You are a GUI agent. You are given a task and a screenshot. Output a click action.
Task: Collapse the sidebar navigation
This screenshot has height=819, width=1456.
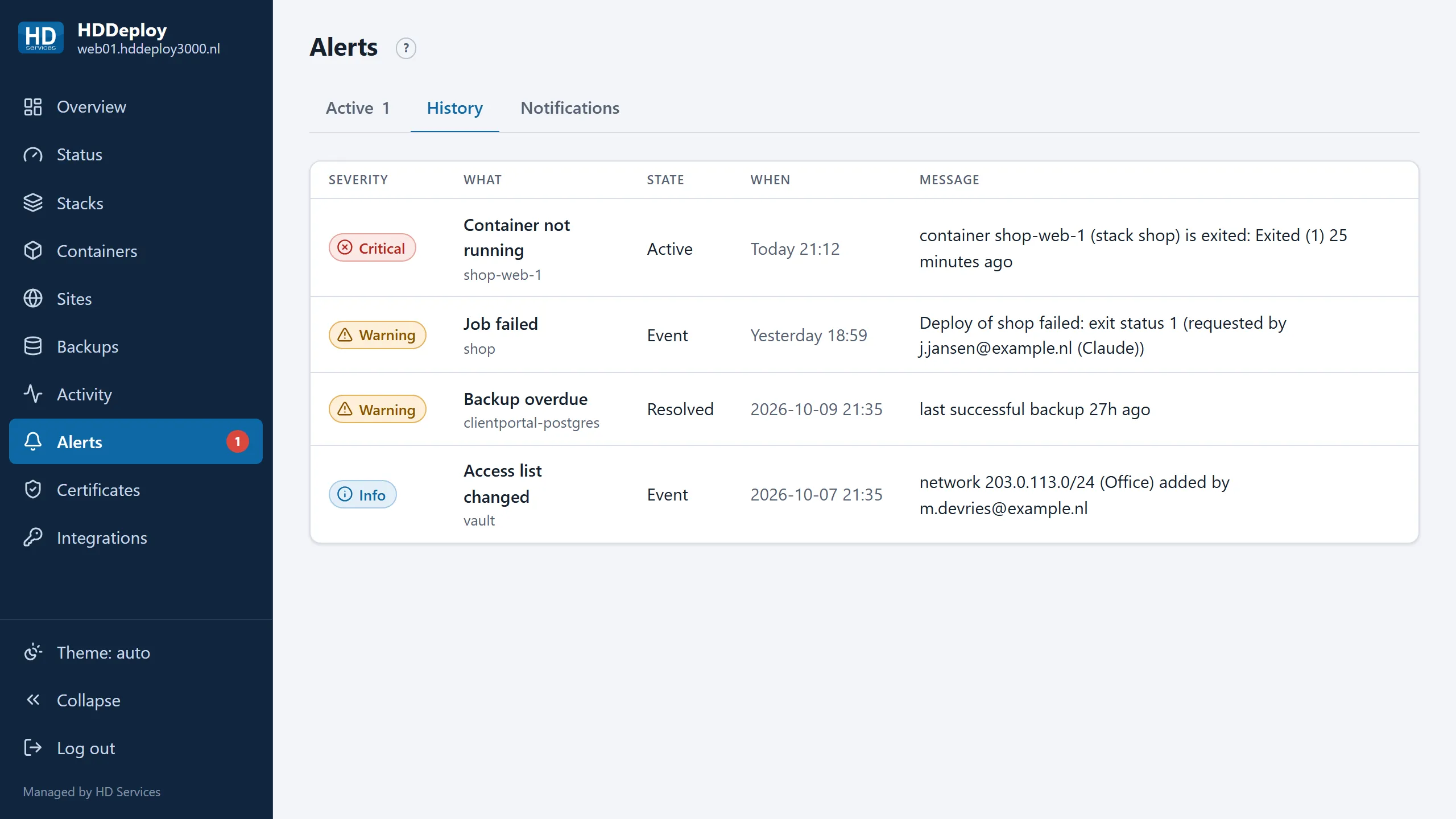pyautogui.click(x=136, y=700)
